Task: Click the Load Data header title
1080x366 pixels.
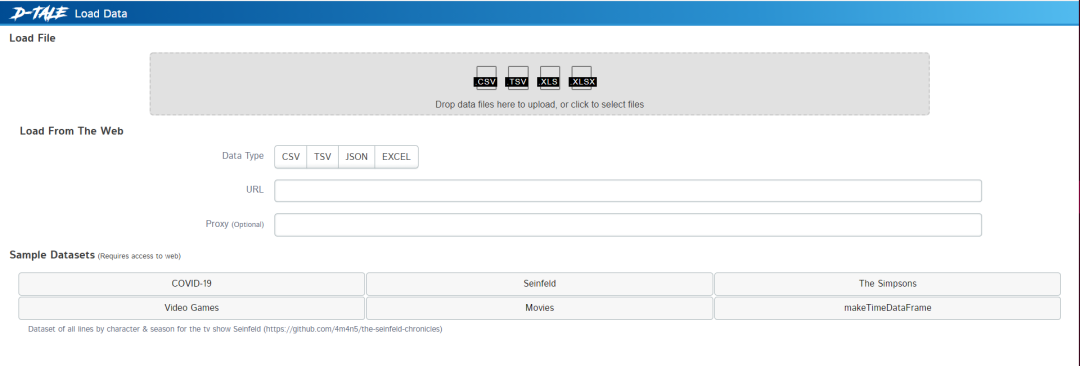Action: (101, 14)
